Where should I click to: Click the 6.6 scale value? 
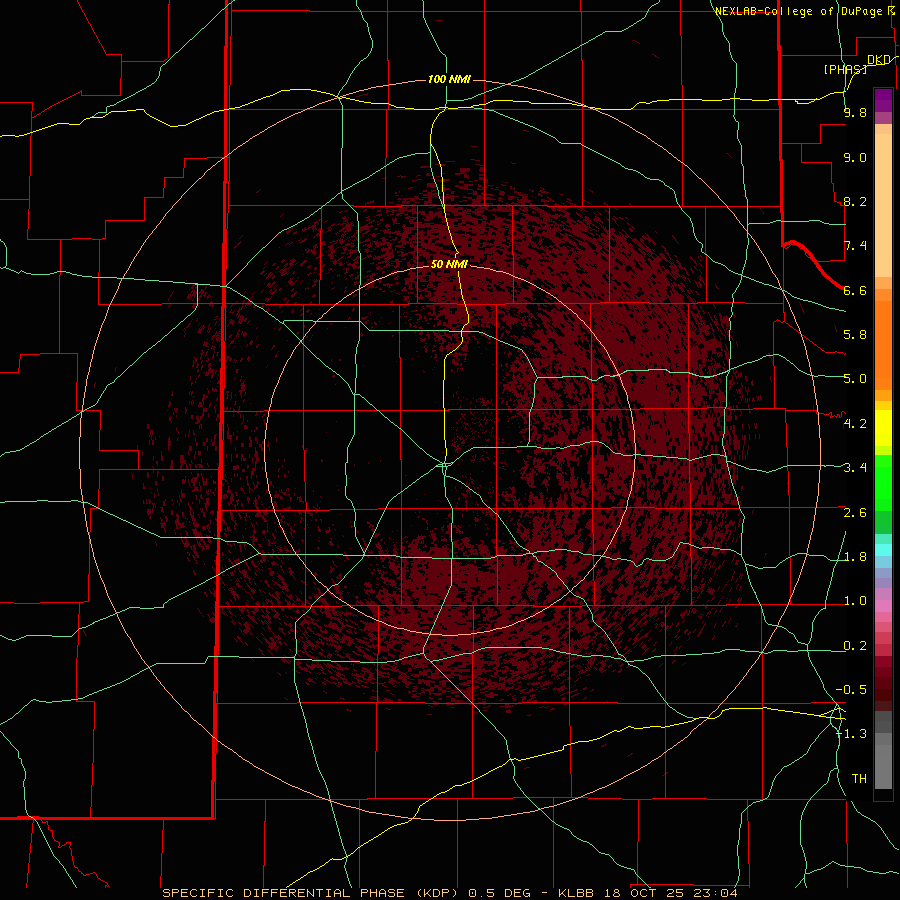(x=855, y=290)
